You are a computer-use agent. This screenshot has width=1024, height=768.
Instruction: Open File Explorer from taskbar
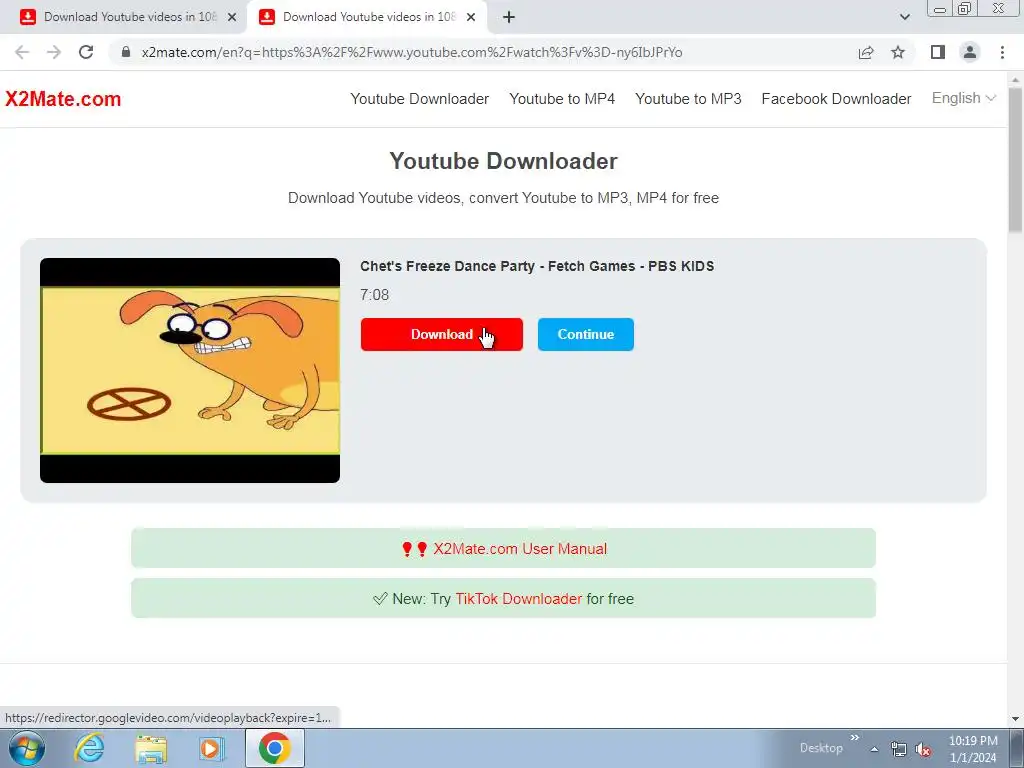[151, 749]
